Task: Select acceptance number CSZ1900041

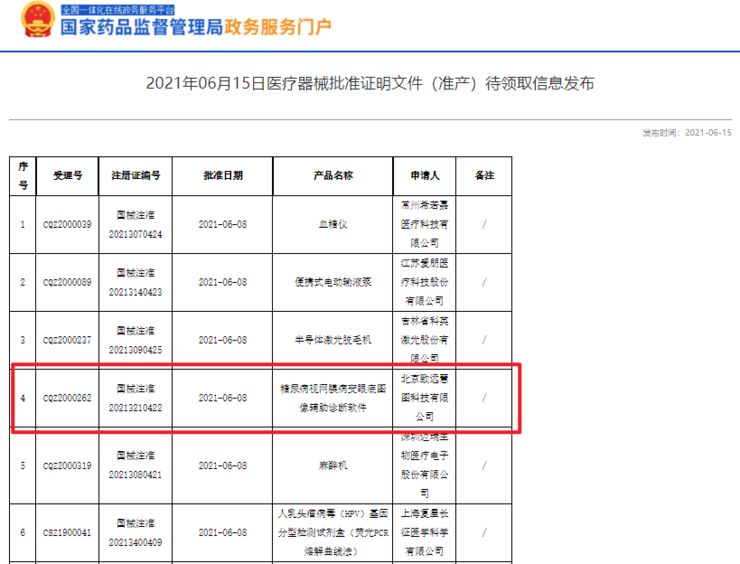Action: 67,533
